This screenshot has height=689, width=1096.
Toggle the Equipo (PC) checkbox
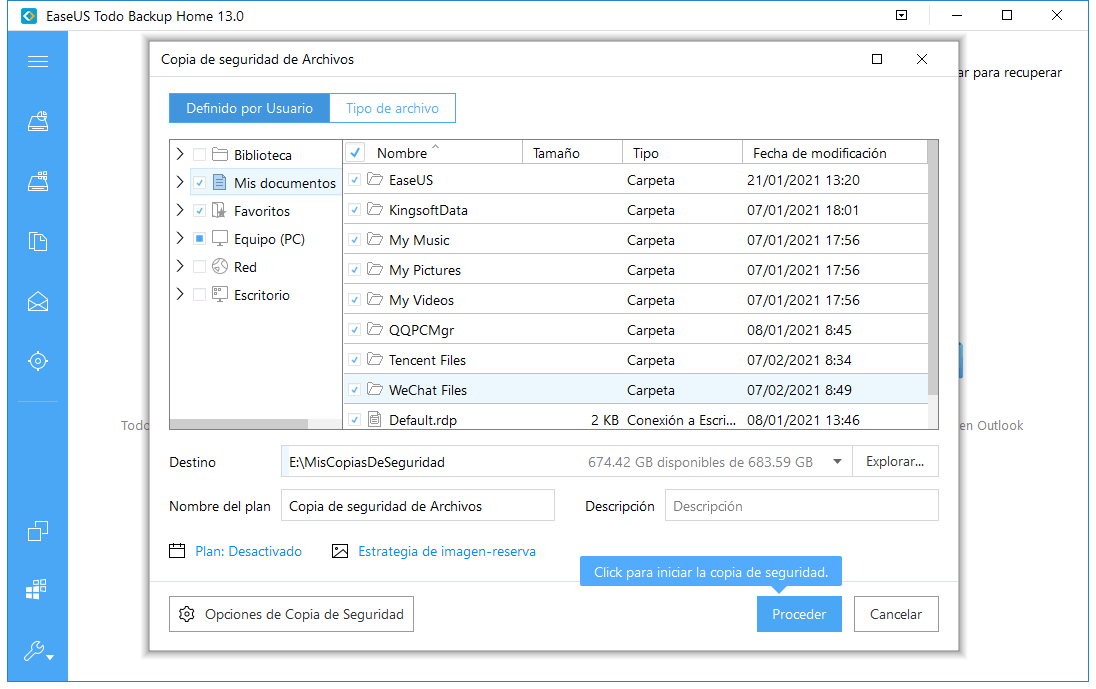pyautogui.click(x=199, y=238)
